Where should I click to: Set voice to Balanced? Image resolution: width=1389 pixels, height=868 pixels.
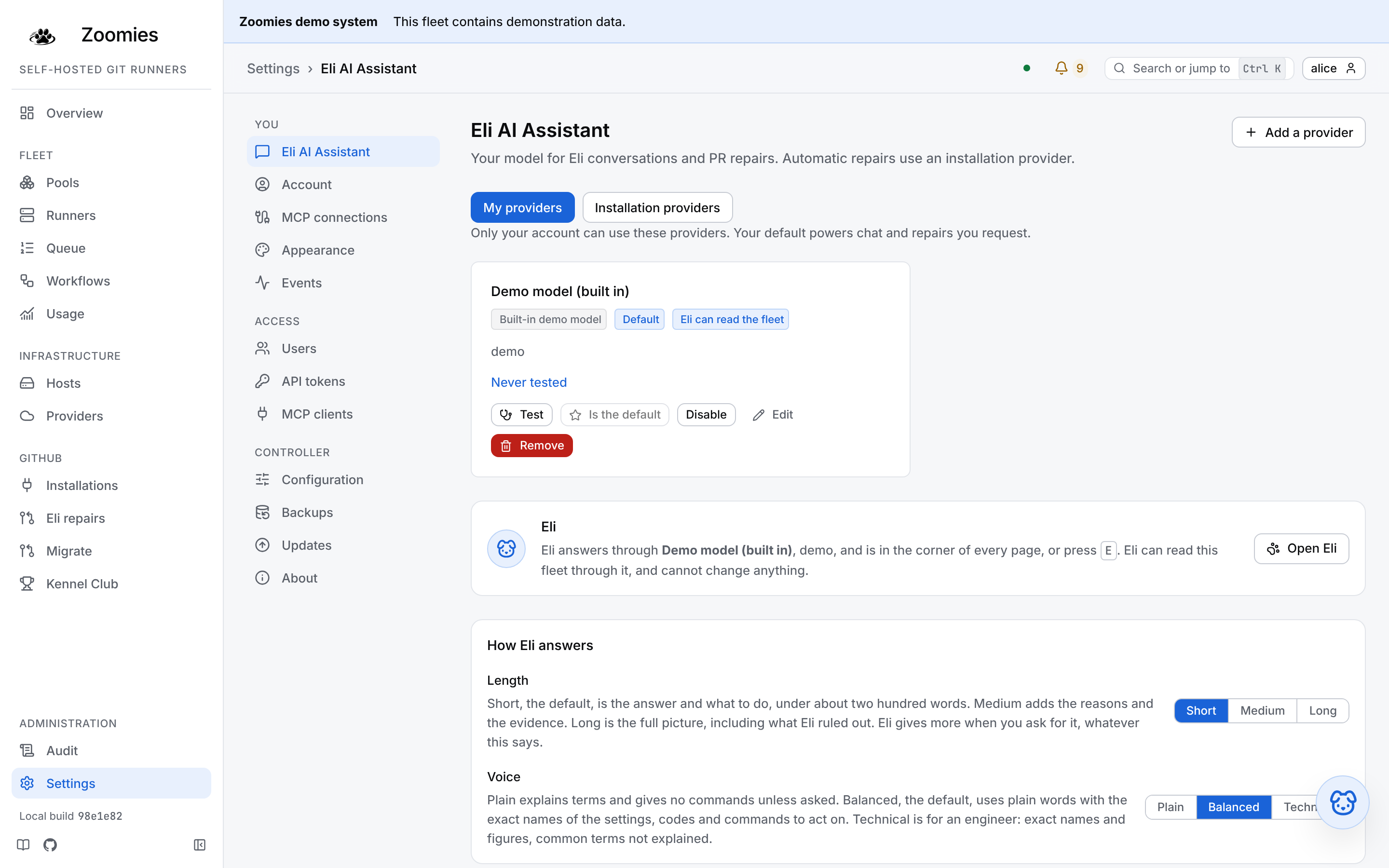(x=1233, y=807)
